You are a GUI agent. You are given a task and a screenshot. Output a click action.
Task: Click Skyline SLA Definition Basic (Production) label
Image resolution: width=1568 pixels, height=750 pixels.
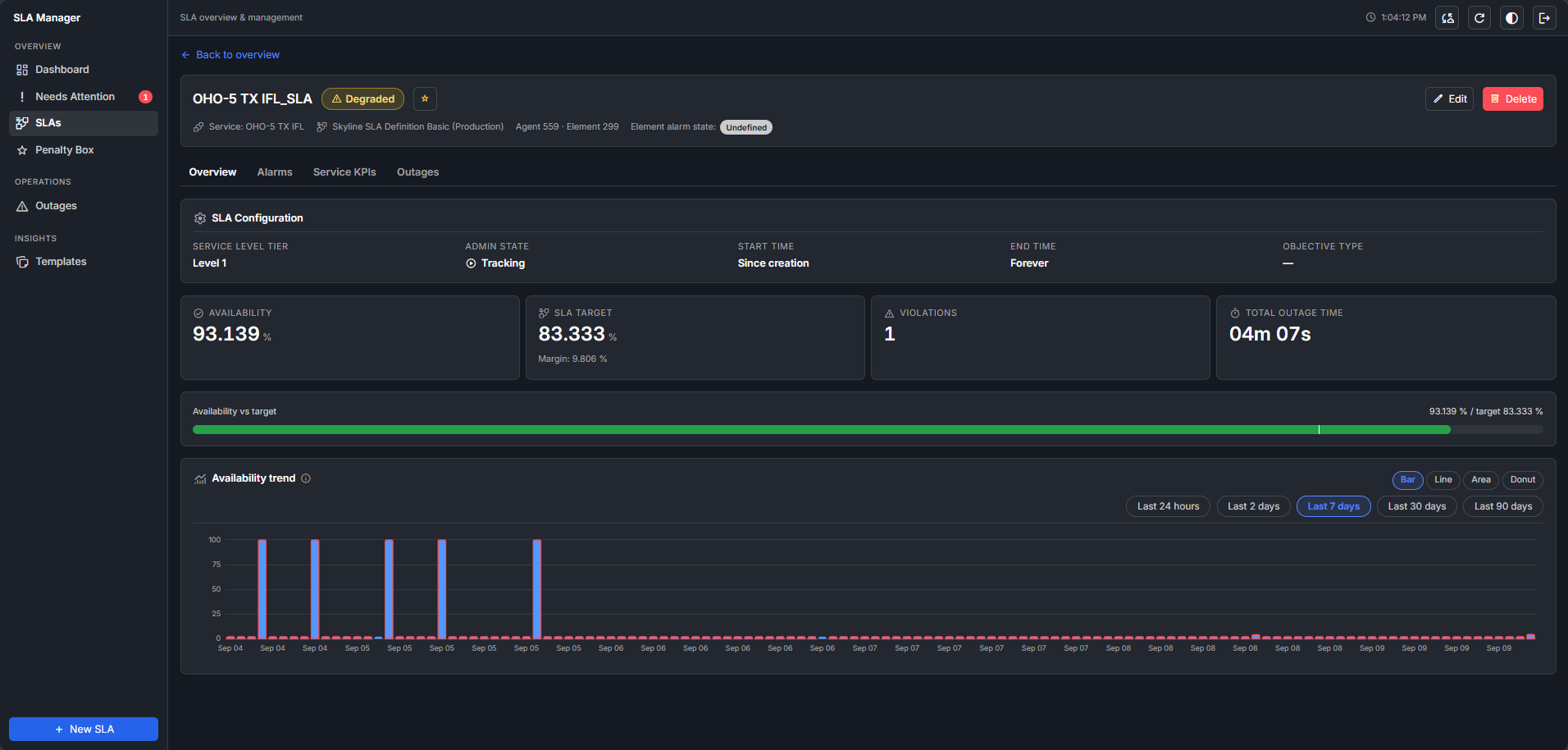click(x=410, y=127)
